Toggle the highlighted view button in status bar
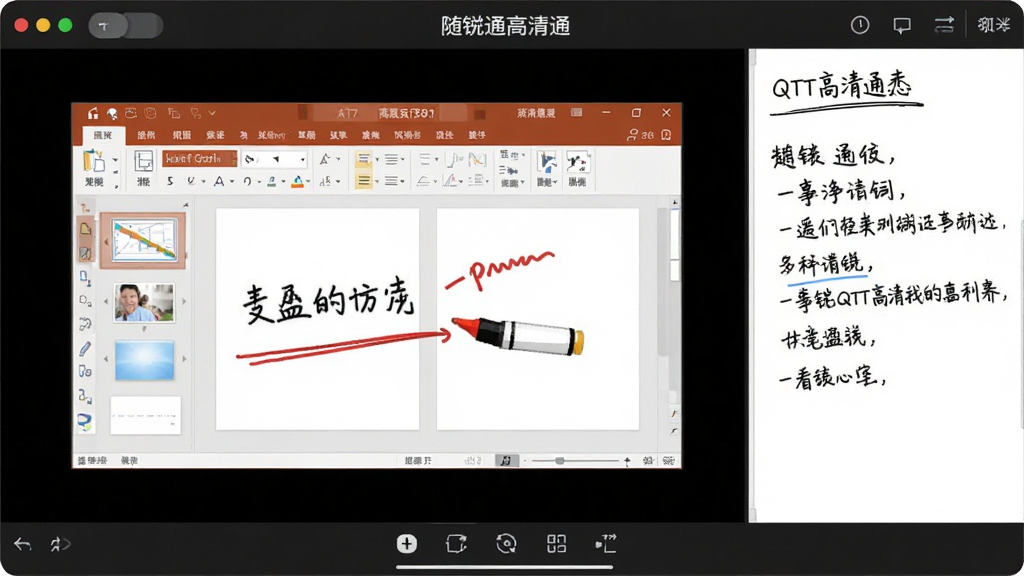This screenshot has width=1024, height=576. [x=506, y=460]
